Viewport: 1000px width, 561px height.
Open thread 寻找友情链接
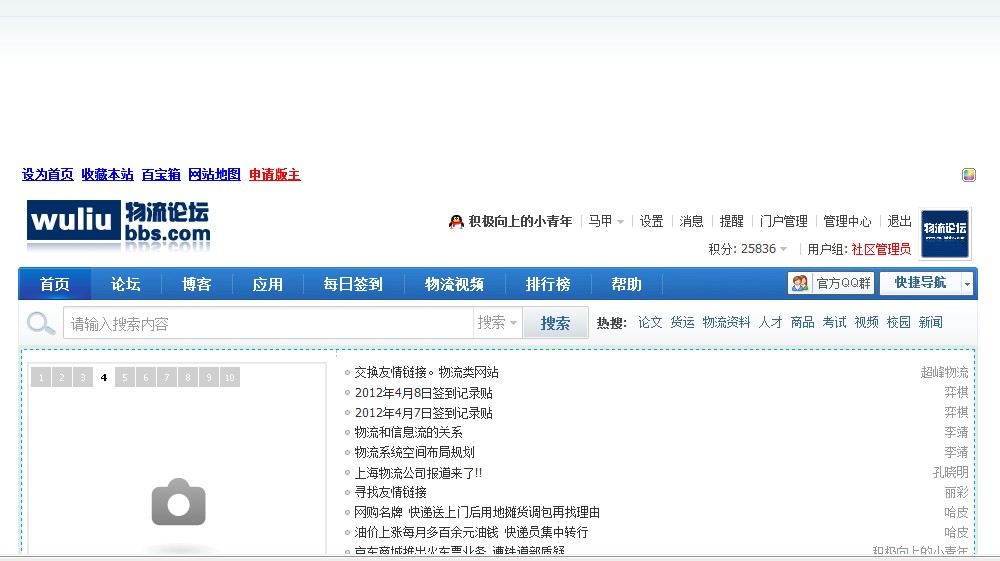pyautogui.click(x=390, y=492)
